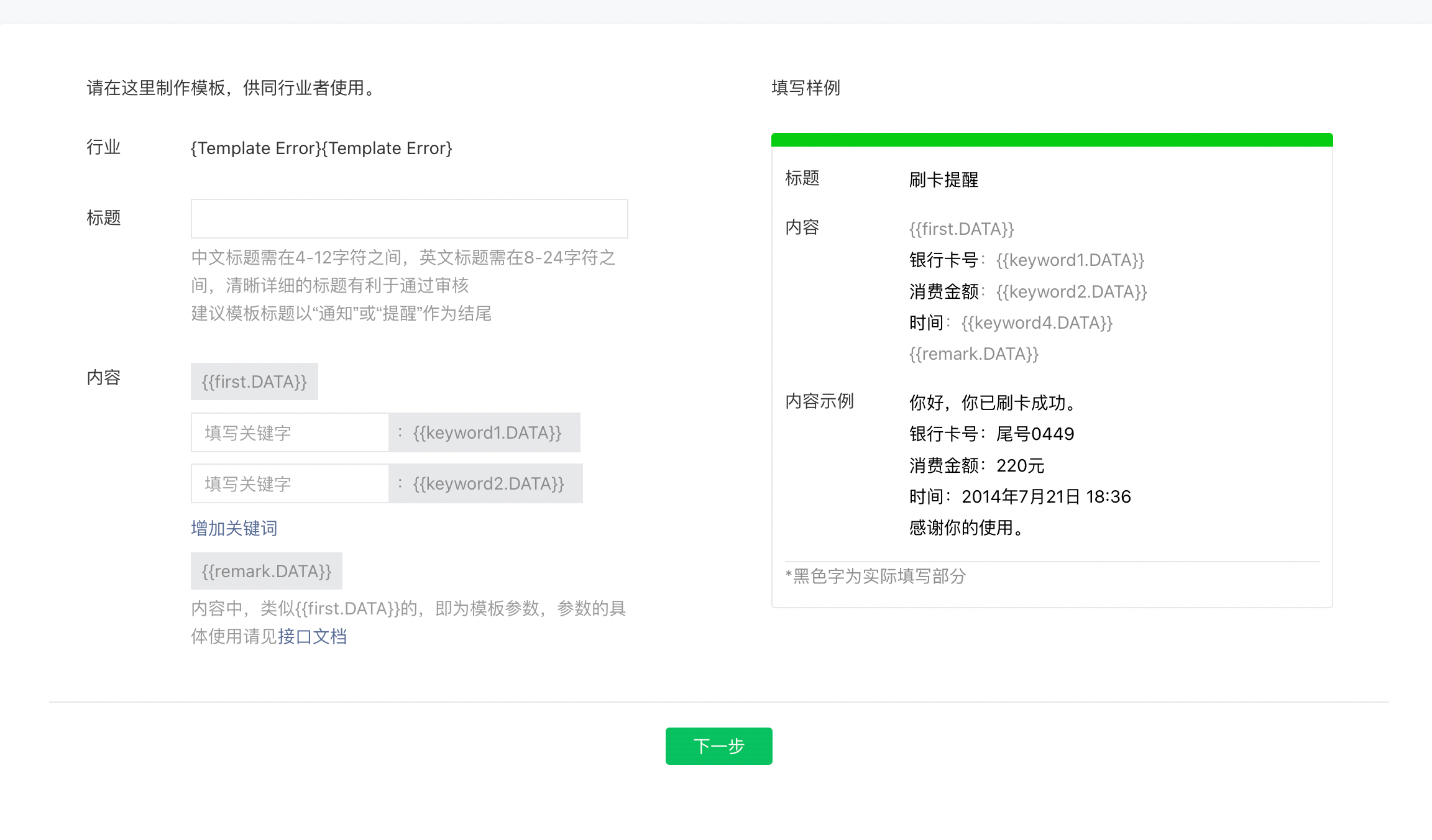The height and width of the screenshot is (840, 1432).
Task: Click the 黑色字为实际填写部分 footnote
Action: coord(876,576)
